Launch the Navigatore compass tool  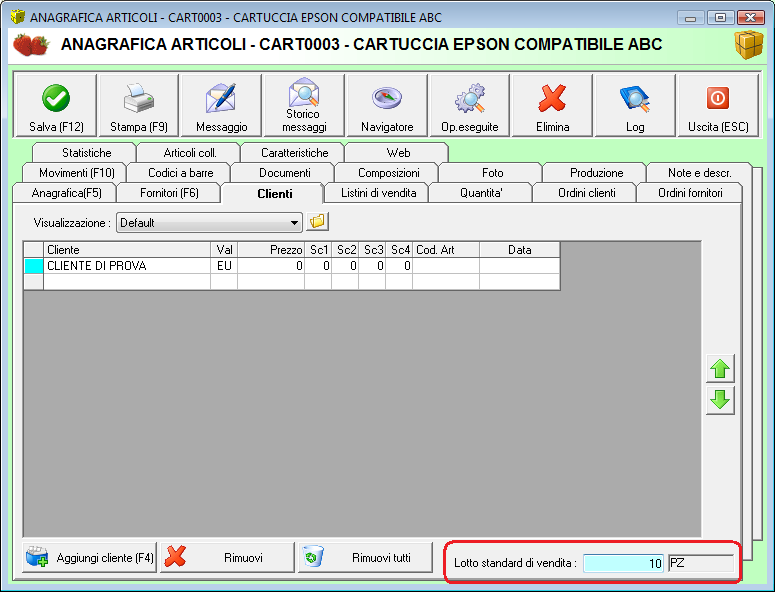click(x=387, y=105)
